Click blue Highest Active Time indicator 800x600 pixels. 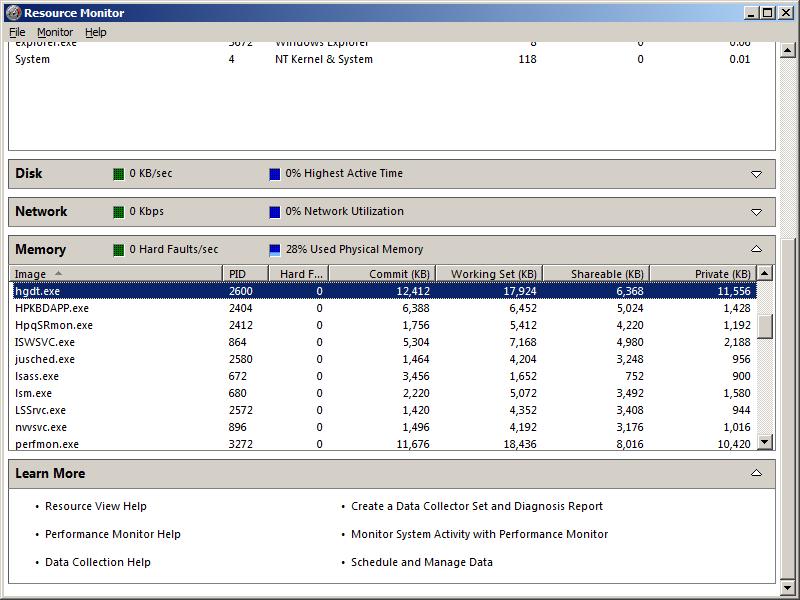pos(275,174)
